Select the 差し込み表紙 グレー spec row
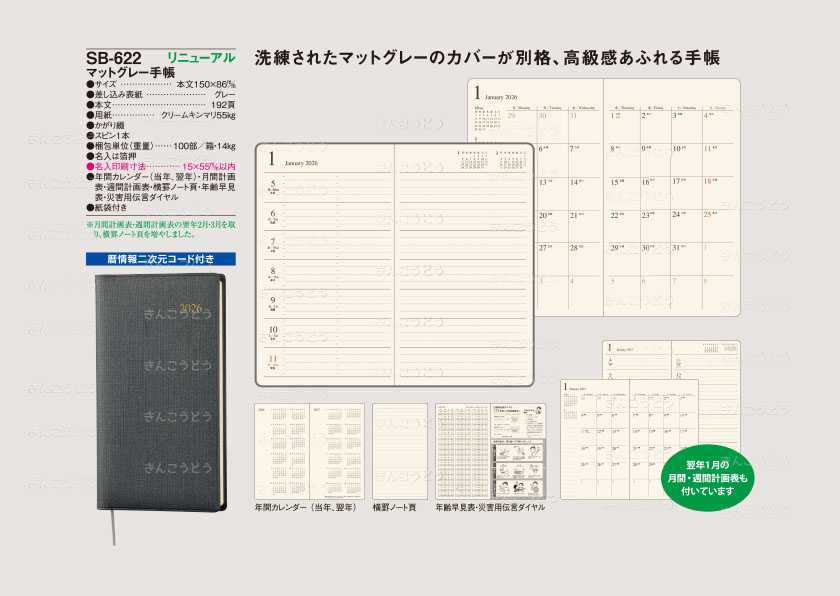The height and width of the screenshot is (596, 840). [161, 94]
